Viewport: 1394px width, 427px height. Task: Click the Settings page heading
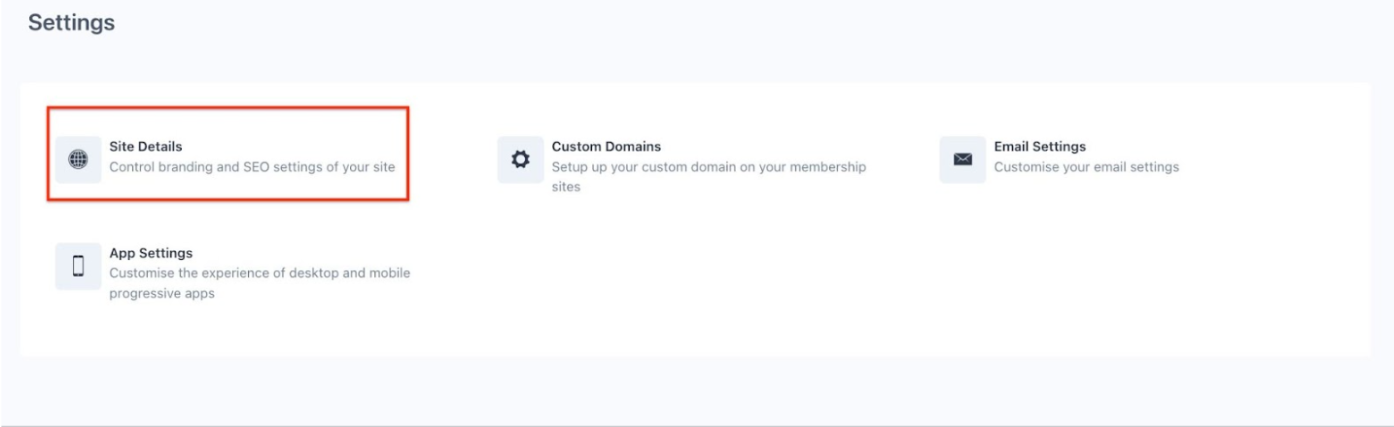pyautogui.click(x=71, y=22)
